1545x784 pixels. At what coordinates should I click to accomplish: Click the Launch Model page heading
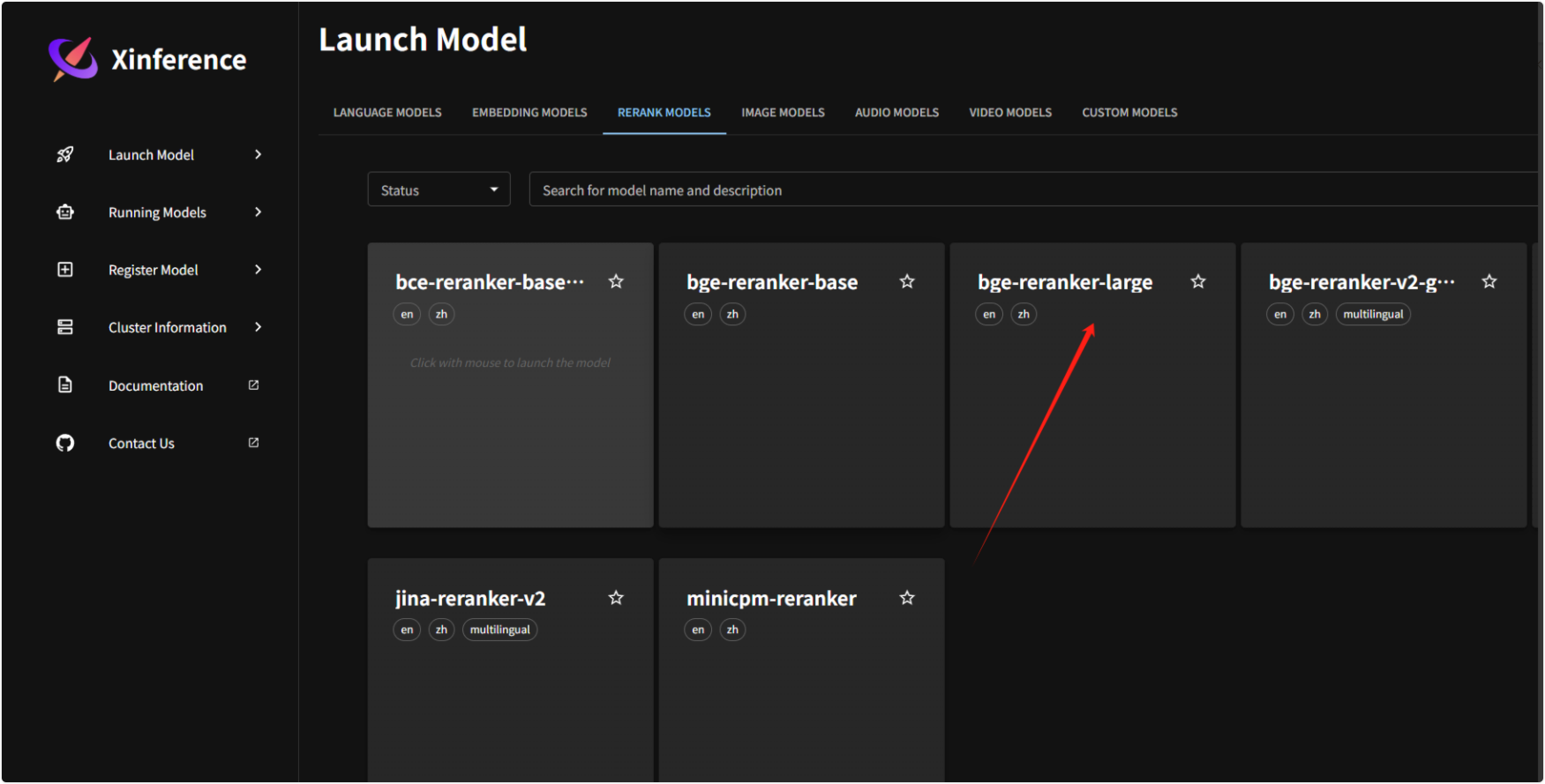tap(423, 40)
